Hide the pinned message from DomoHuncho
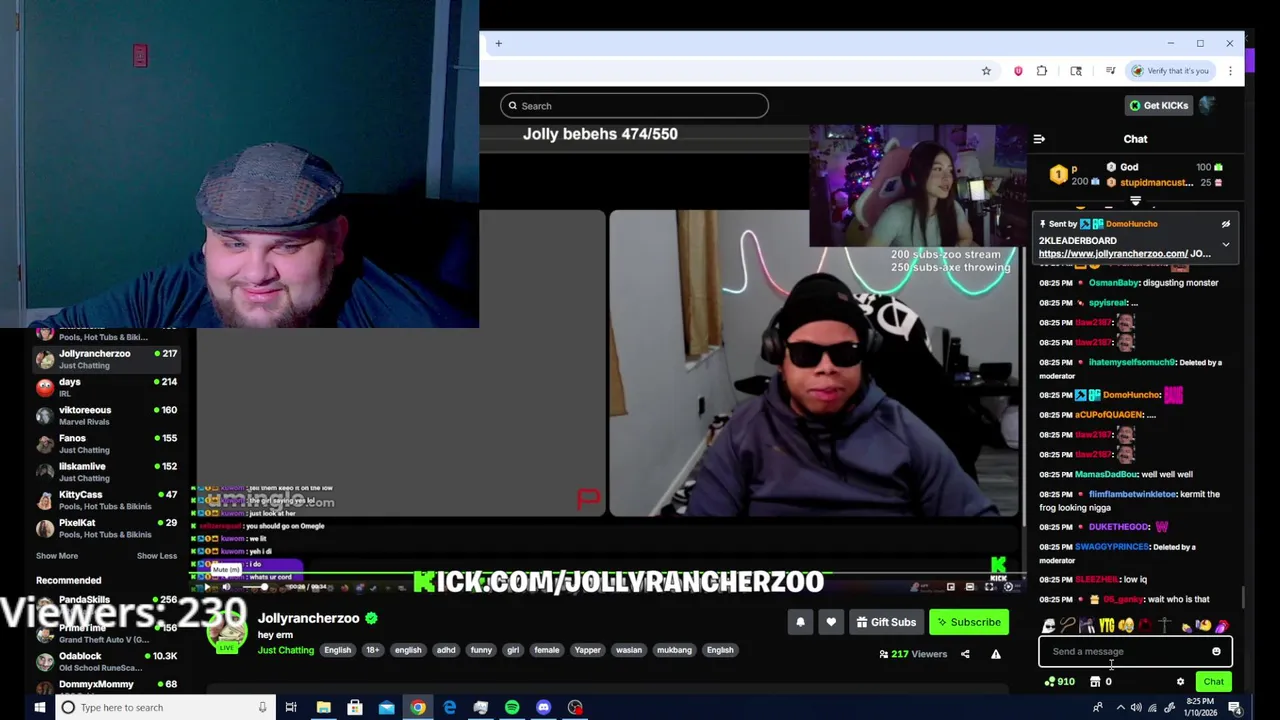1280x720 pixels. [x=1226, y=224]
